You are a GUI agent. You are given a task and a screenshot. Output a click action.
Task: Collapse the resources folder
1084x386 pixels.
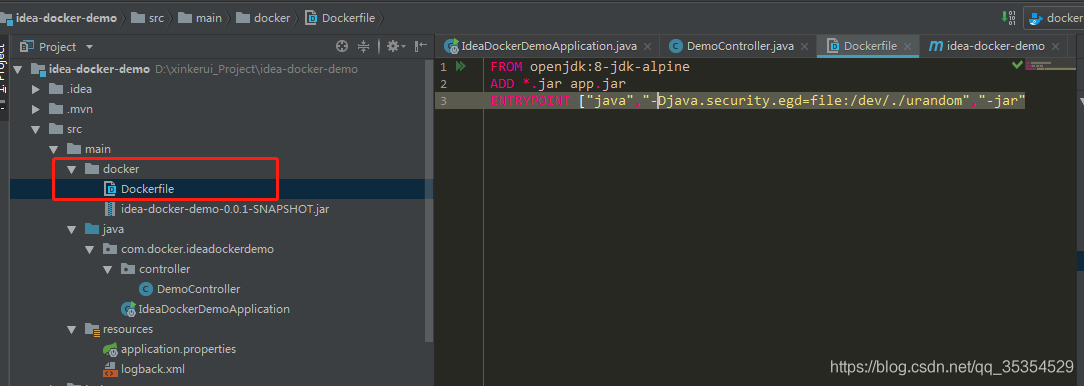point(72,329)
